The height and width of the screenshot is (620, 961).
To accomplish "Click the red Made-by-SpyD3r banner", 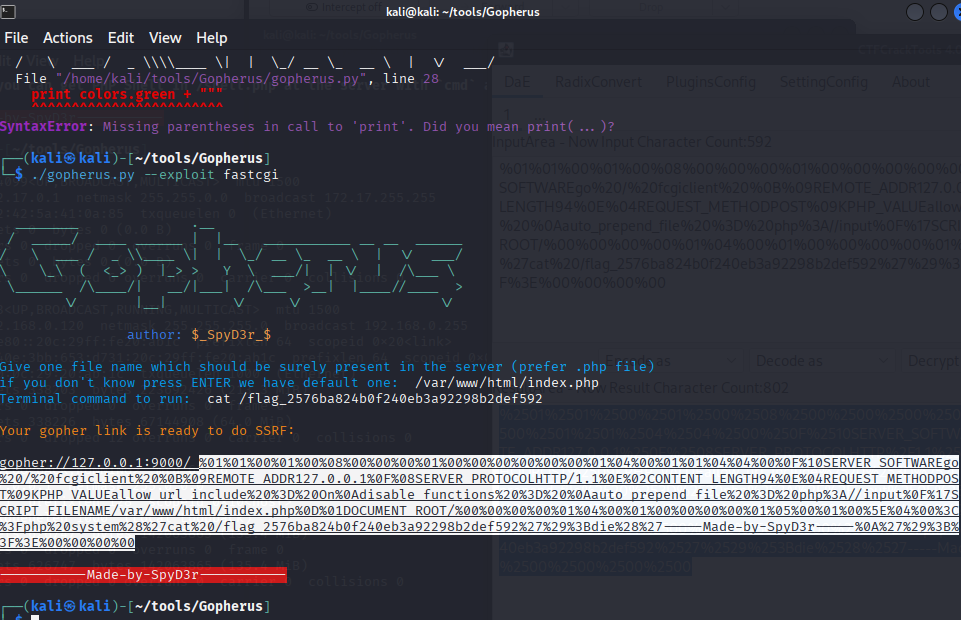I will coord(143,575).
